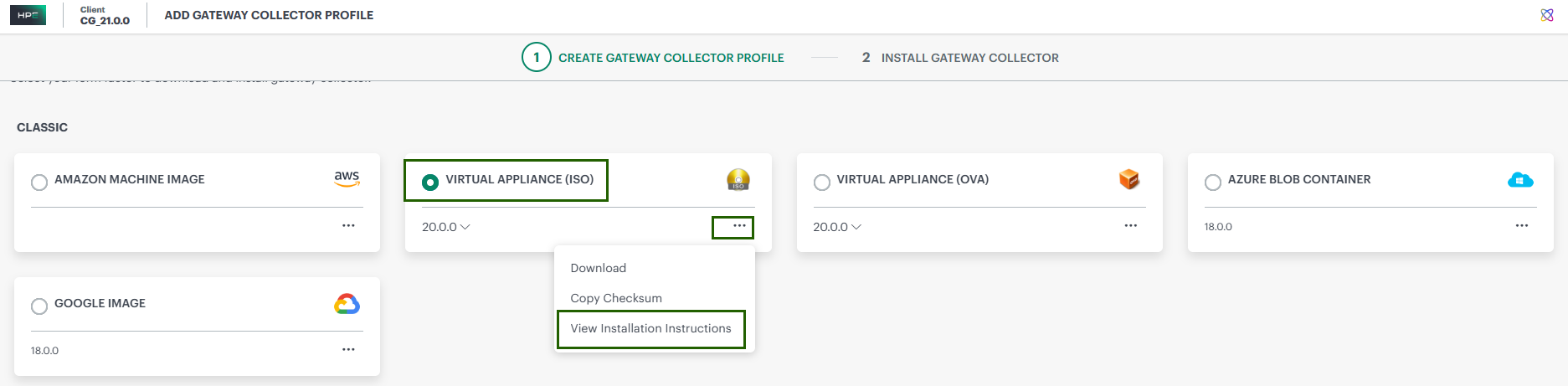
Task: Click the HPE logo in header
Action: tap(28, 15)
